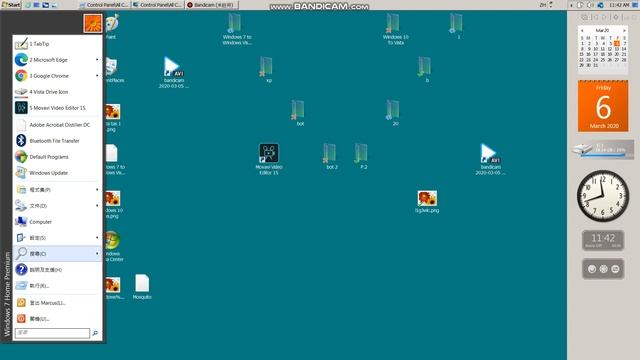This screenshot has width=640, height=360.
Task: Expand the Google Chrome submenu arrow
Action: [x=97, y=76]
